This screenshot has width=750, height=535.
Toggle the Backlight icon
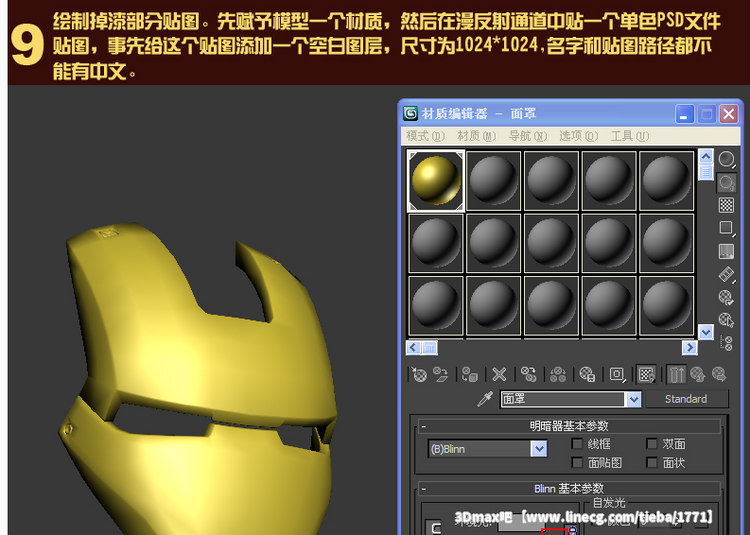727,183
